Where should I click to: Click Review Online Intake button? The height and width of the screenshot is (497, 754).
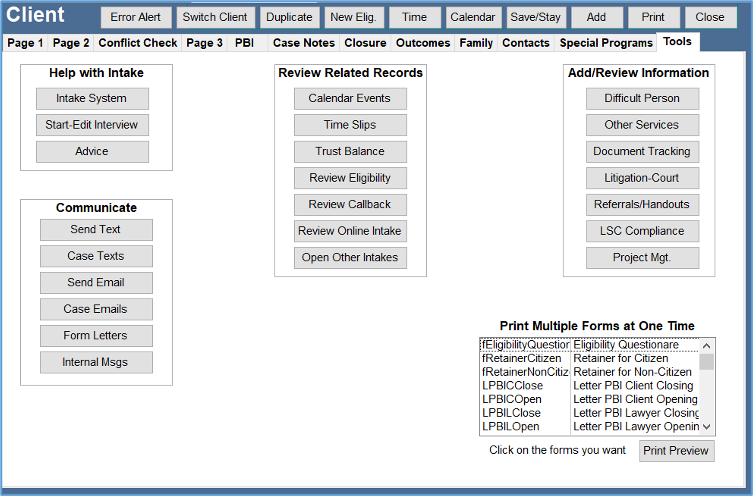[x=350, y=231]
